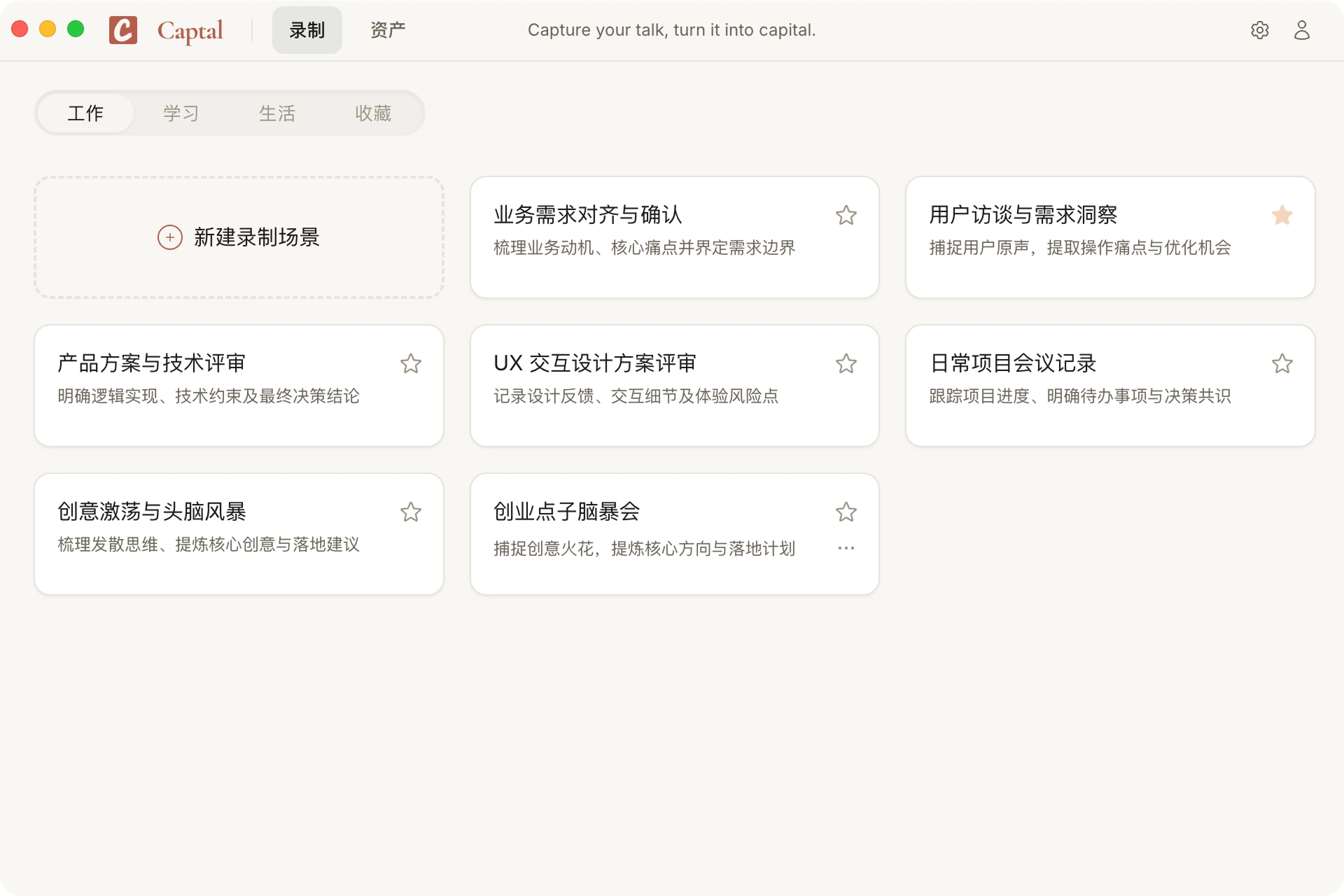This screenshot has width=1344, height=896.
Task: Favorite the 业务需求对齐与确认 scene
Action: coord(846,215)
